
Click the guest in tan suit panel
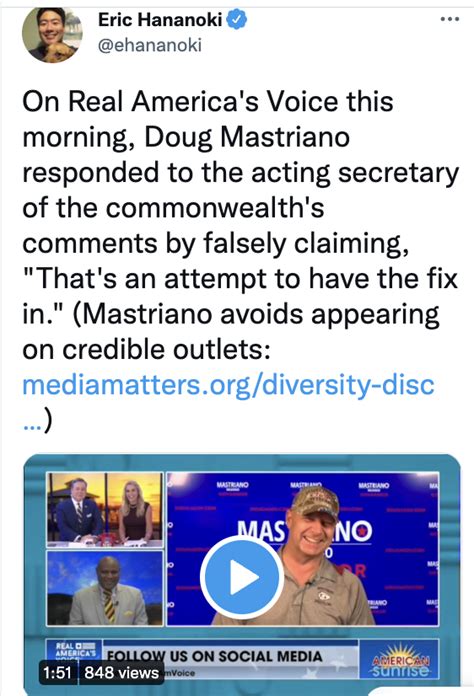[105, 588]
